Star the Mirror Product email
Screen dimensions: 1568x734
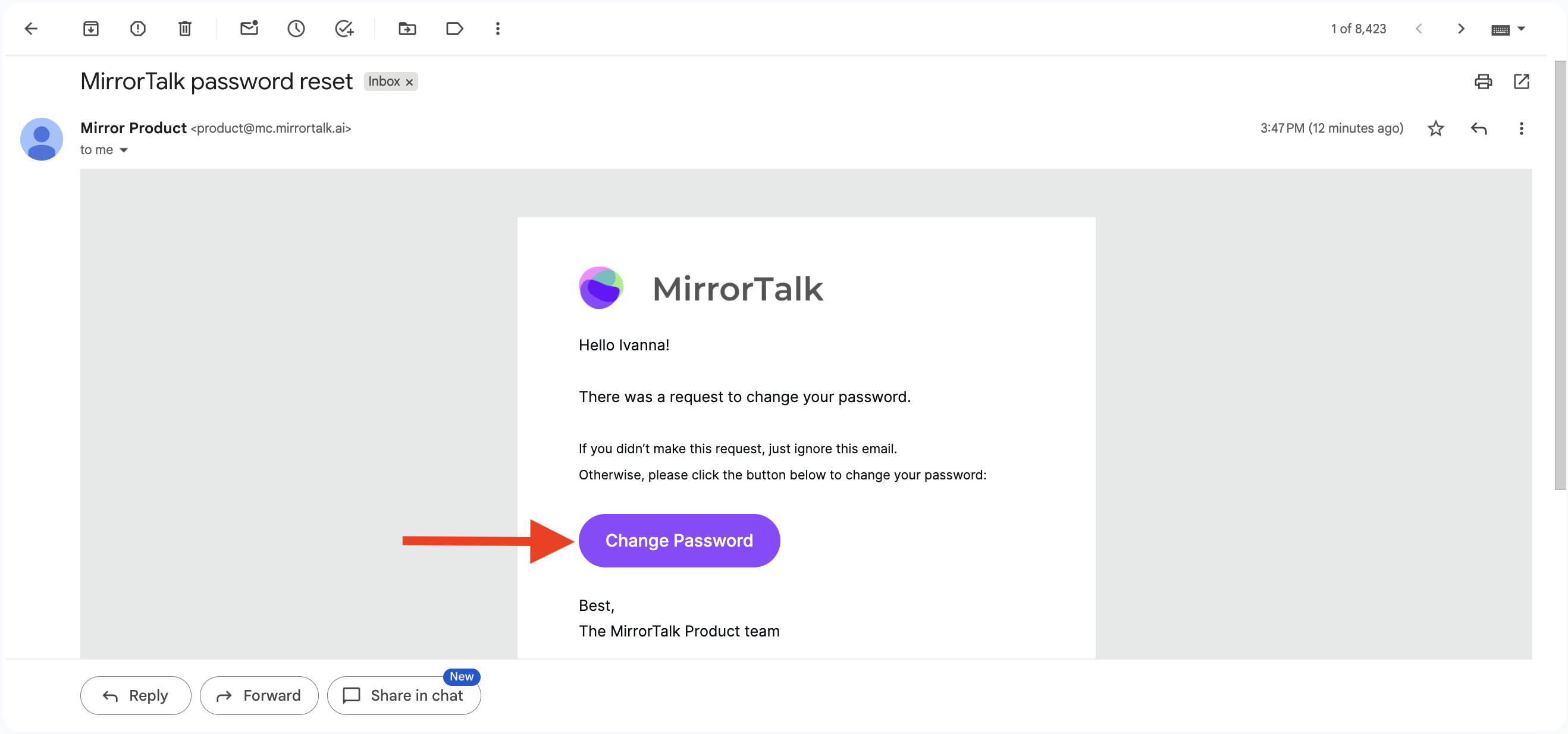tap(1435, 128)
